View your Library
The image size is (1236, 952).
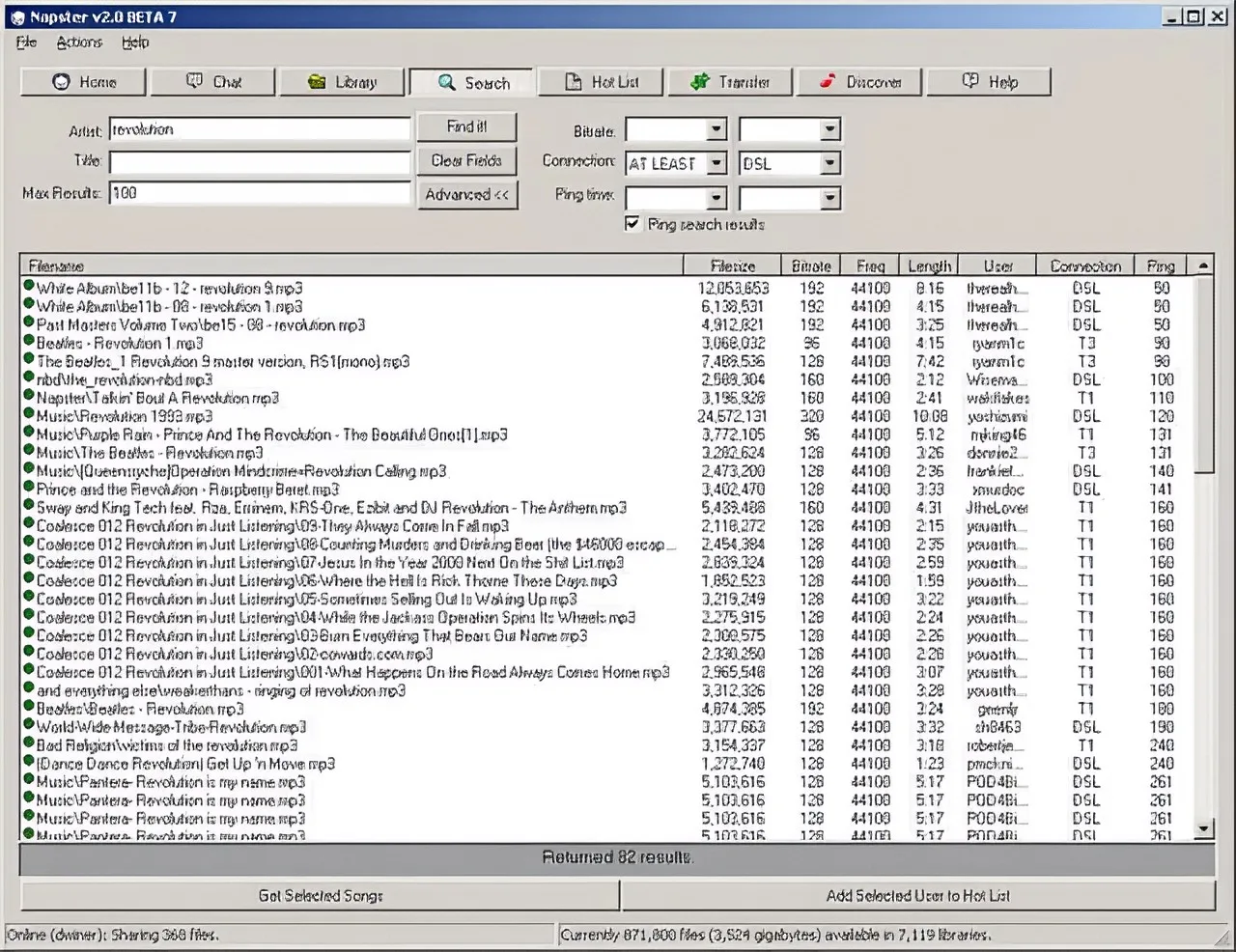point(342,82)
